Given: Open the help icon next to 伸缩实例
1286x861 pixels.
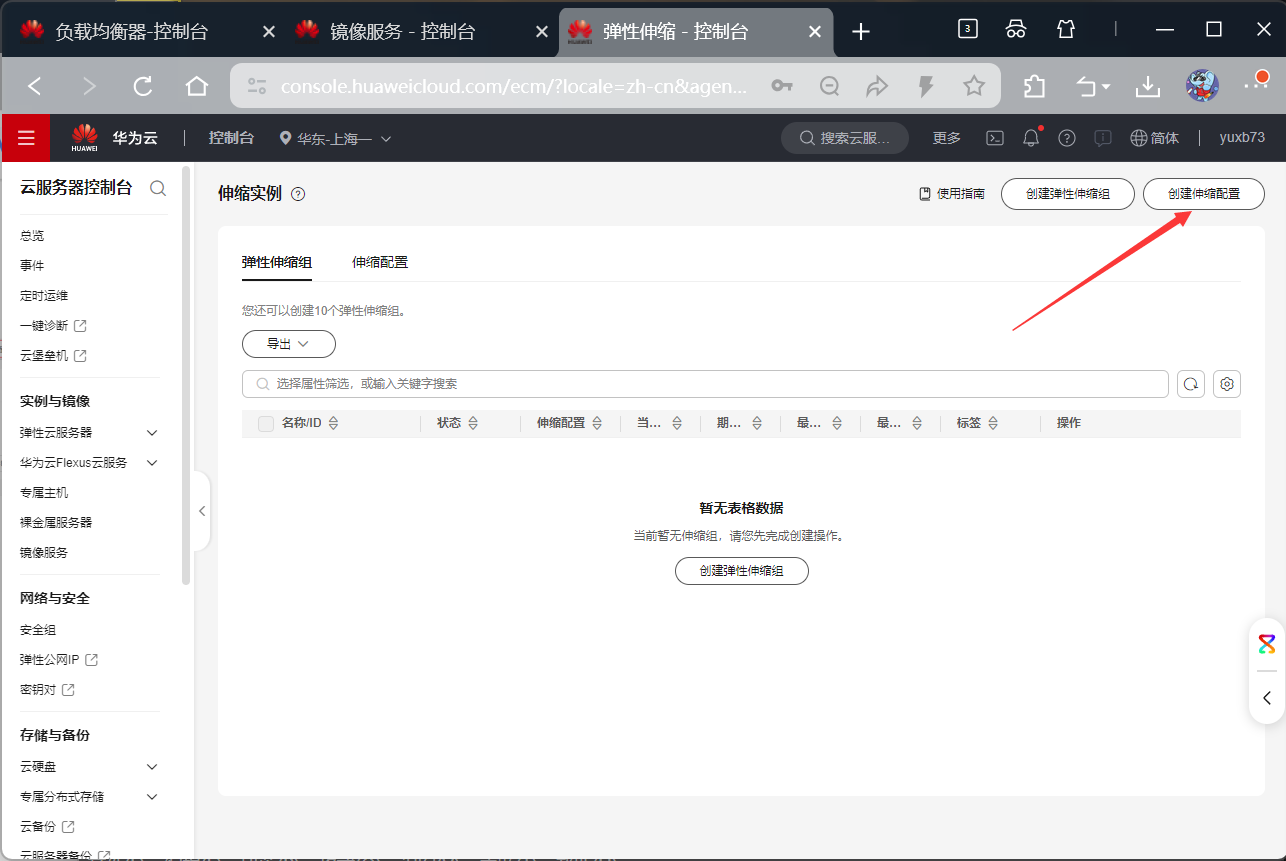Looking at the screenshot, I should tap(298, 194).
